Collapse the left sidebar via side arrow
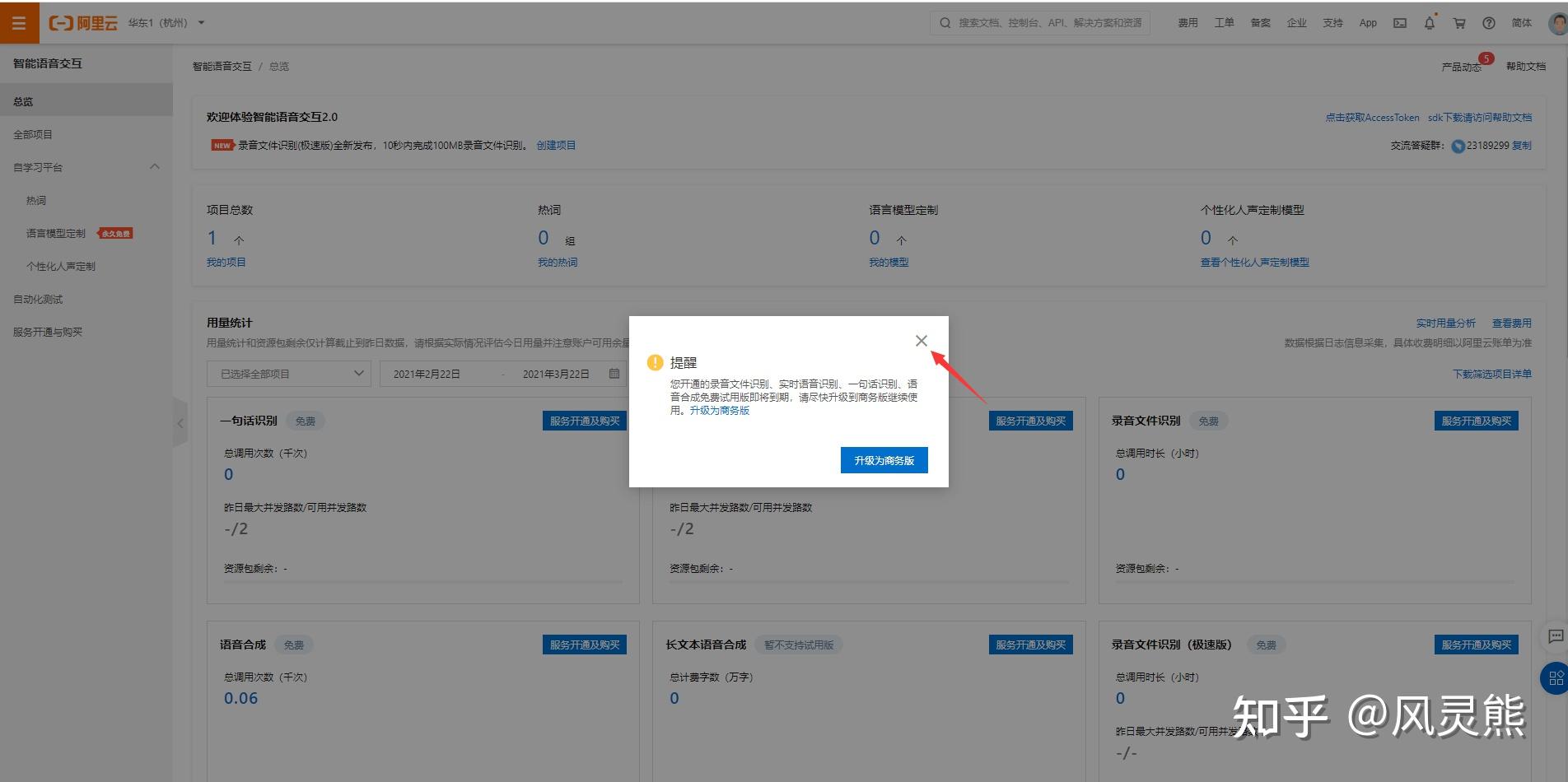The image size is (1568, 782). pyautogui.click(x=180, y=422)
